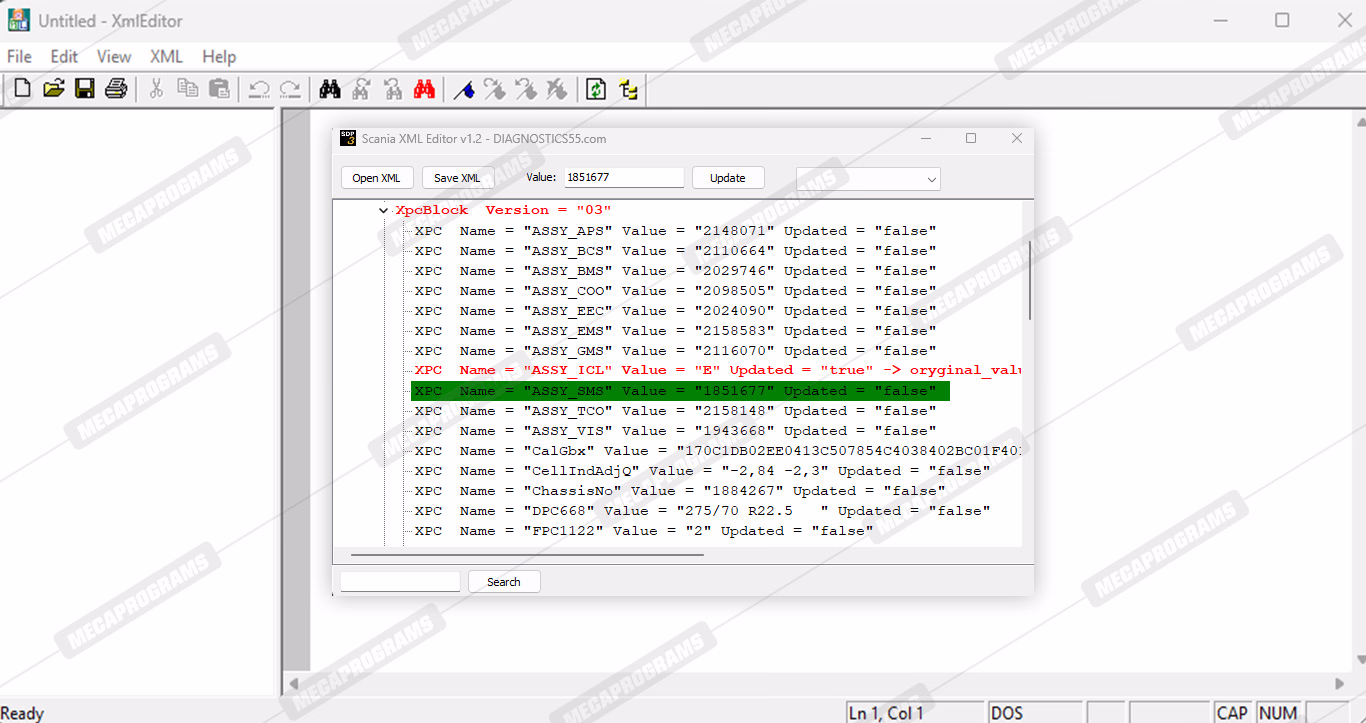Select the ASSY_BMS XPC row
This screenshot has height=723, width=1366.
pyautogui.click(x=676, y=271)
